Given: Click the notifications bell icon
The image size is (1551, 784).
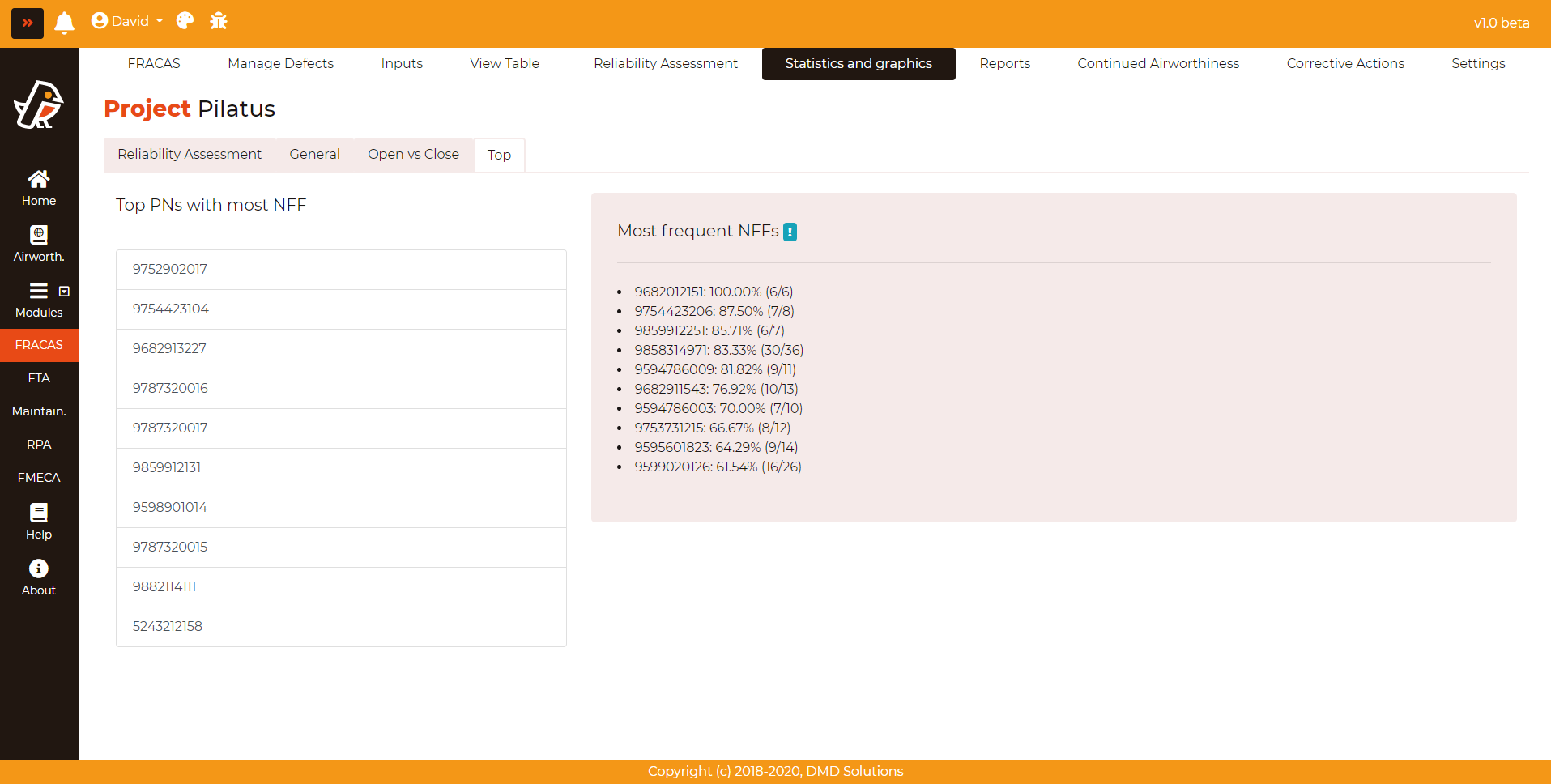Looking at the screenshot, I should point(64,22).
